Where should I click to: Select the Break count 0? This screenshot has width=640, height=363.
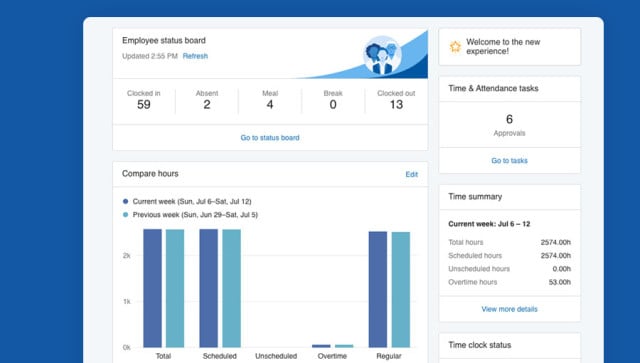pyautogui.click(x=333, y=105)
